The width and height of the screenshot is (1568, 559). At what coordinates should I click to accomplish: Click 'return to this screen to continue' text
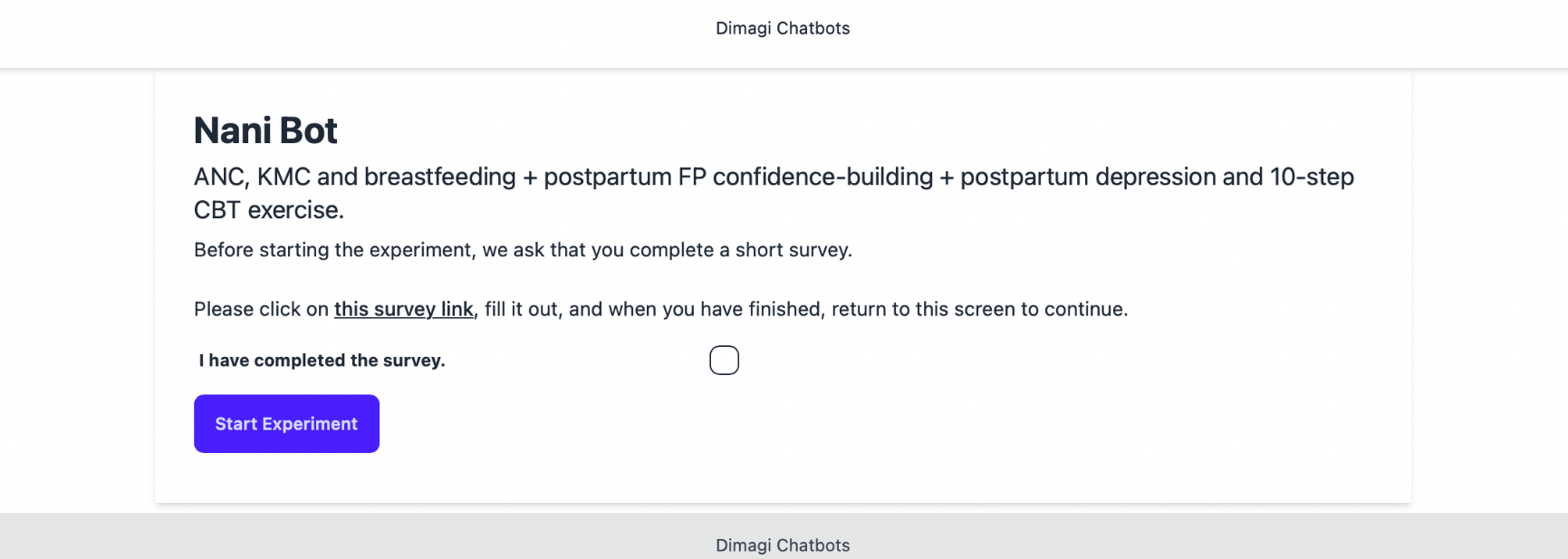pos(978,309)
